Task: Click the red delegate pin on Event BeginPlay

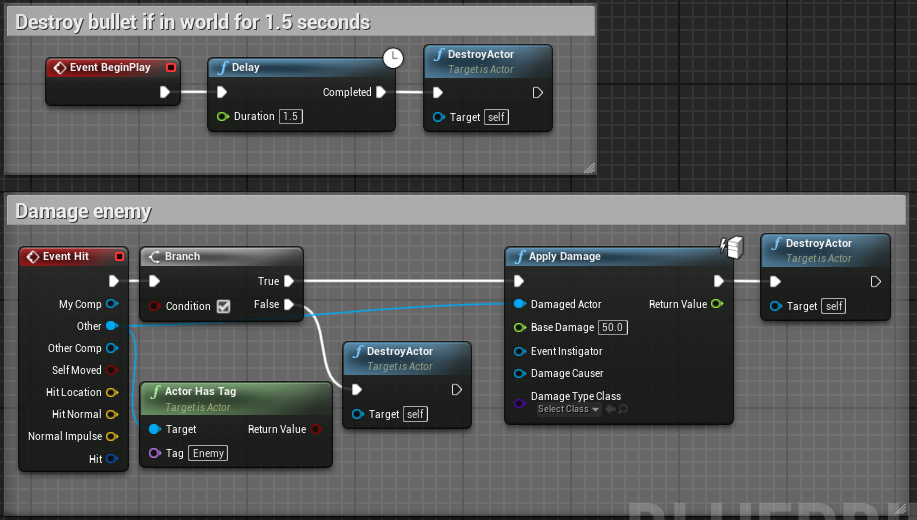Action: [x=171, y=68]
